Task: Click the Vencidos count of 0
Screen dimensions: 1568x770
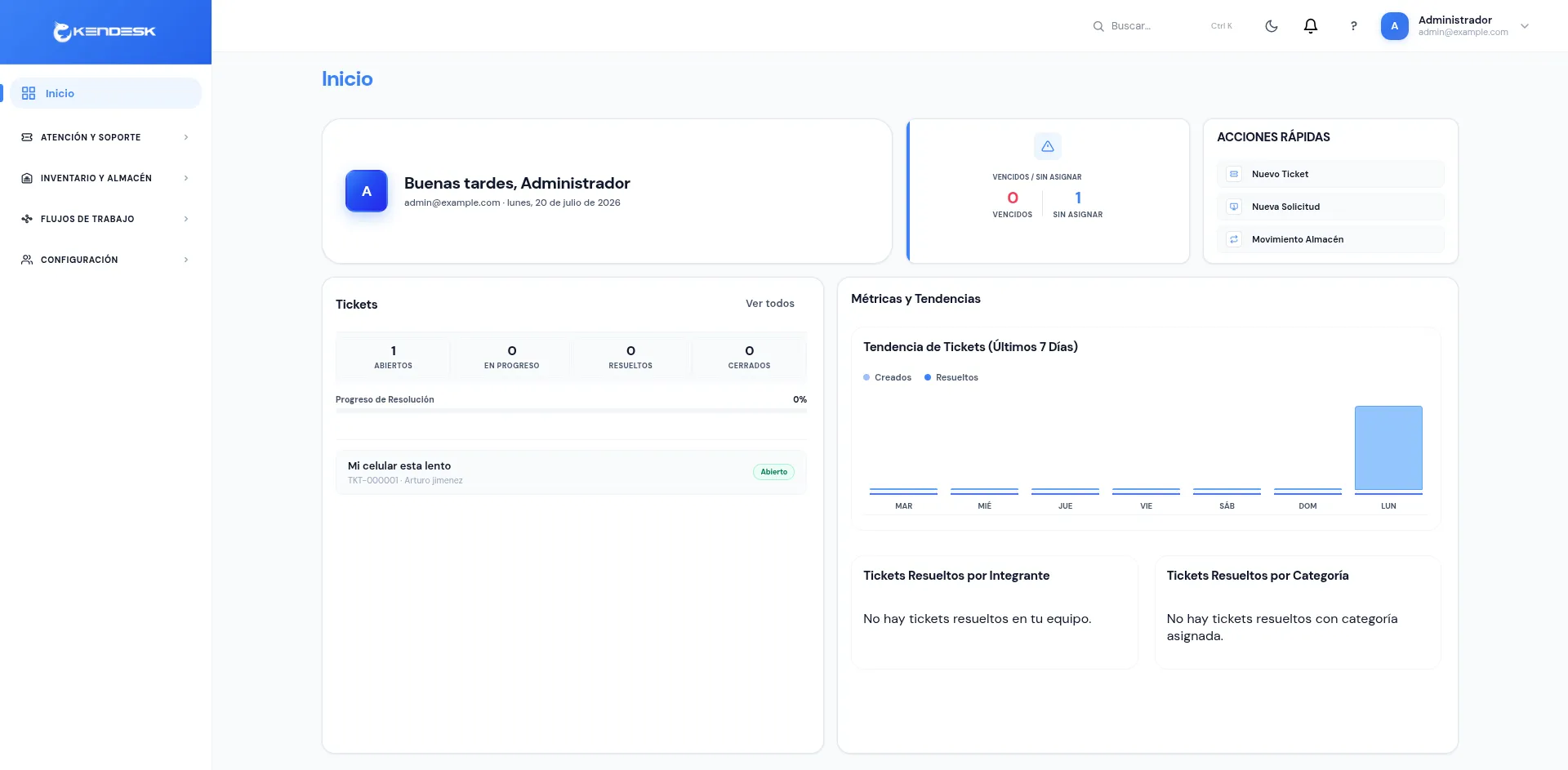Action: [x=1013, y=198]
